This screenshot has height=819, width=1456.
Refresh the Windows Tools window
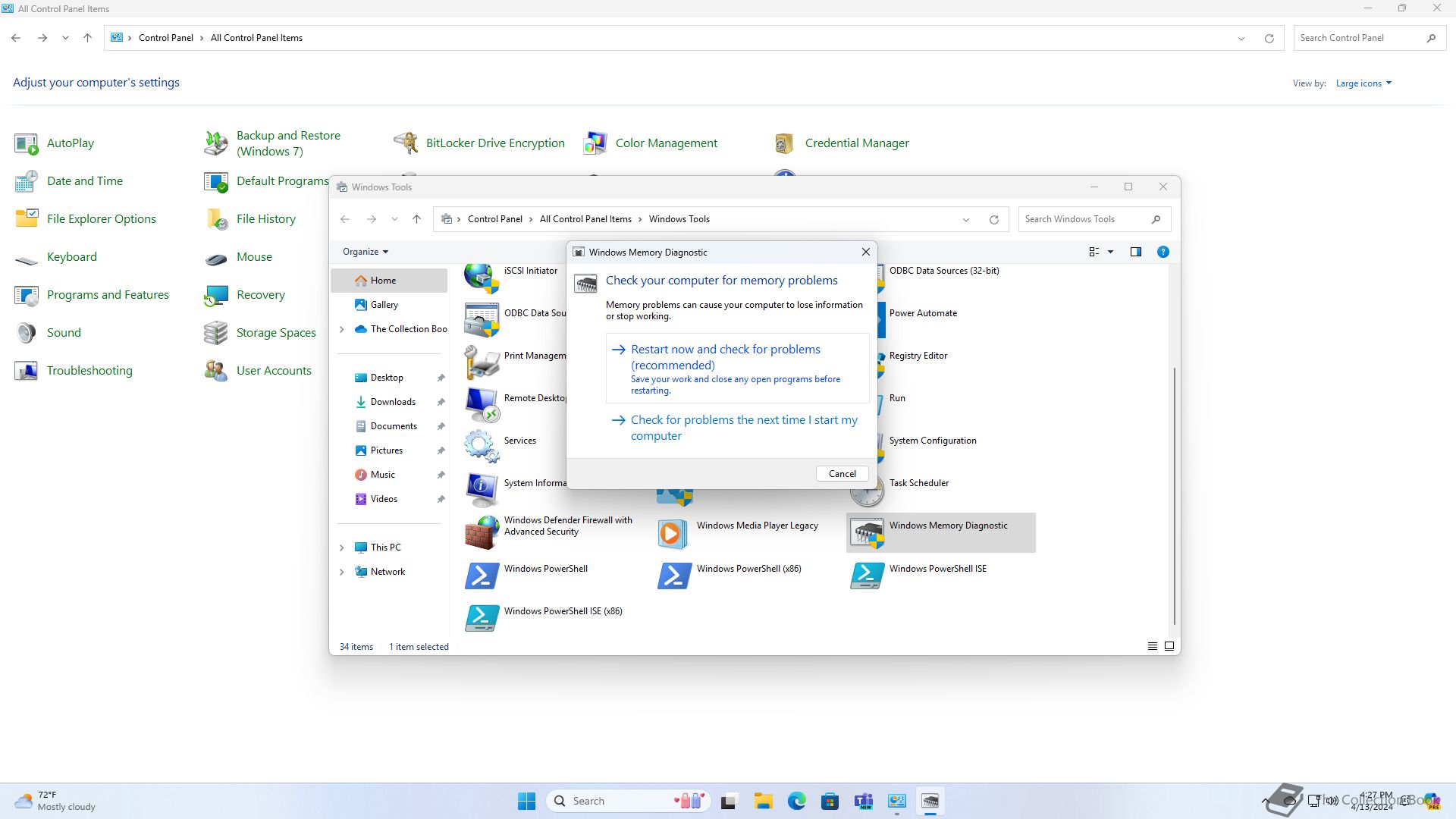pyautogui.click(x=993, y=219)
